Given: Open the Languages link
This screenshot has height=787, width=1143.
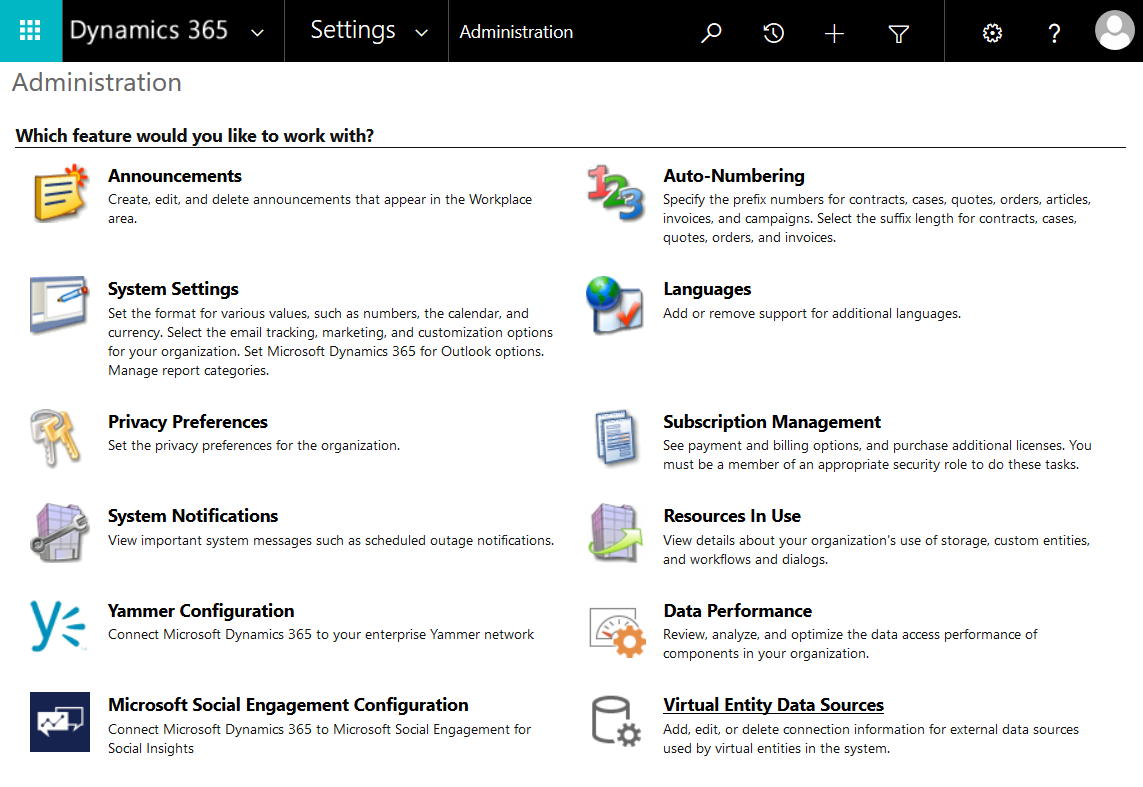Looking at the screenshot, I should pos(707,289).
